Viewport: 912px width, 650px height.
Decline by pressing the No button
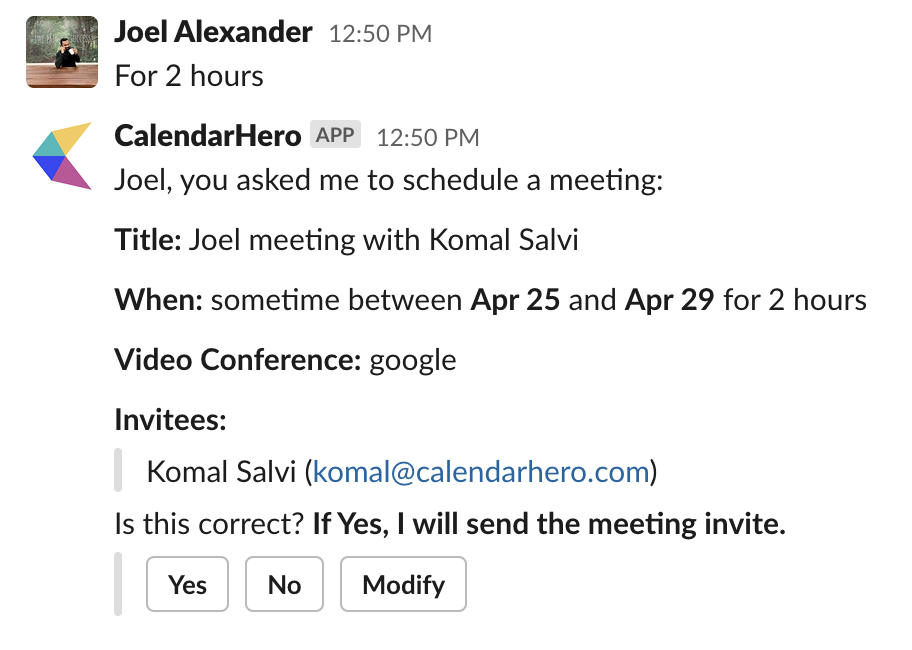tap(284, 584)
